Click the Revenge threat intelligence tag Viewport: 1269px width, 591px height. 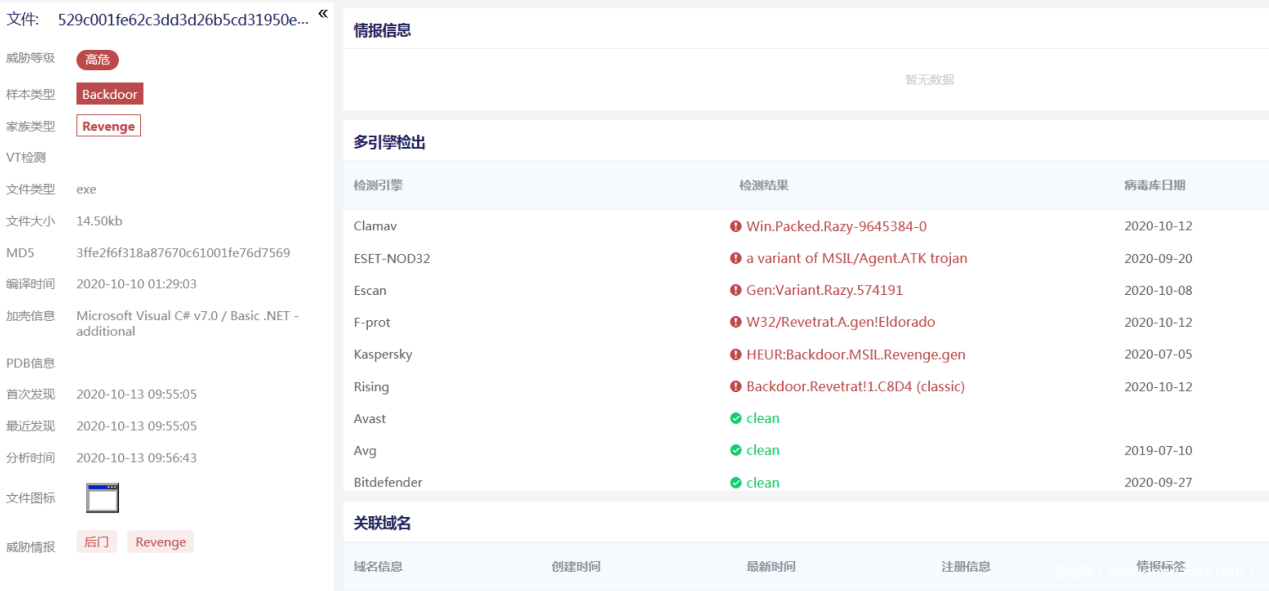(160, 542)
